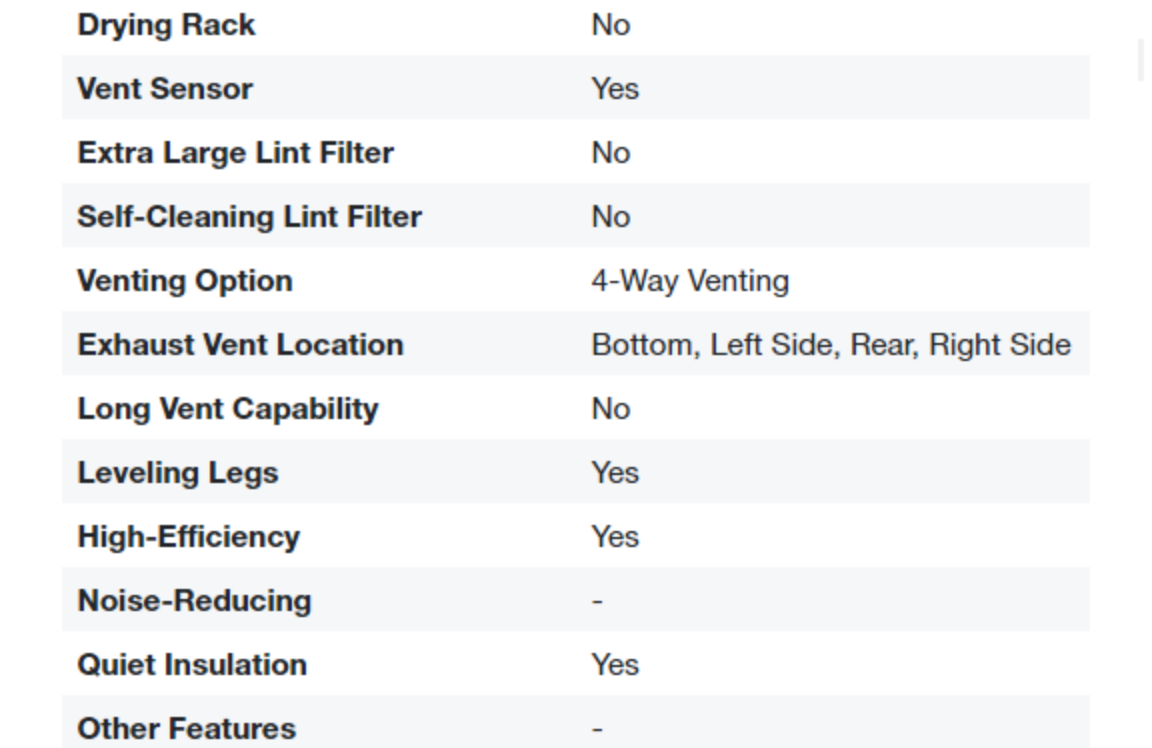Click the 4-Way Venting value

[689, 281]
